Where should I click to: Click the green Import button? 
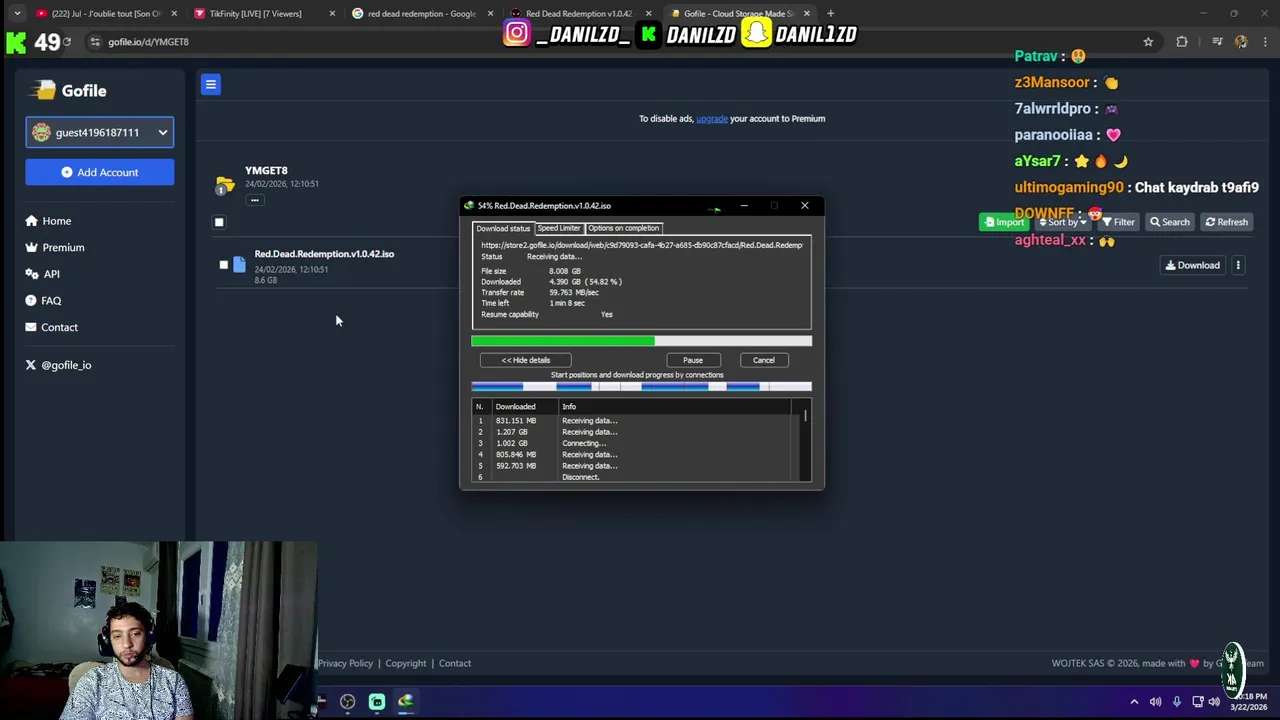(1003, 222)
